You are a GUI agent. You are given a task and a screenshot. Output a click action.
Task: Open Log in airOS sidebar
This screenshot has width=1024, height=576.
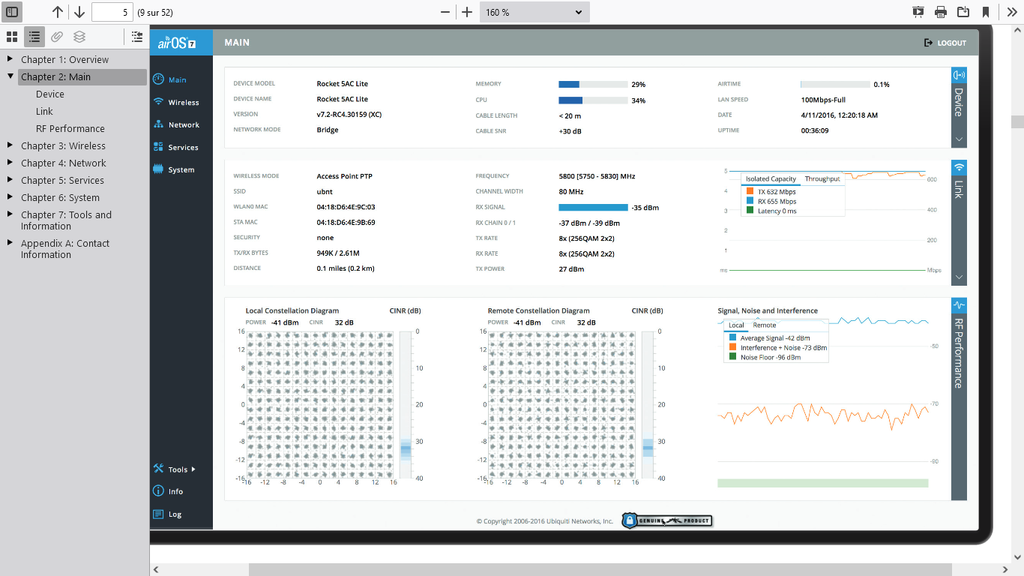[x=174, y=515]
